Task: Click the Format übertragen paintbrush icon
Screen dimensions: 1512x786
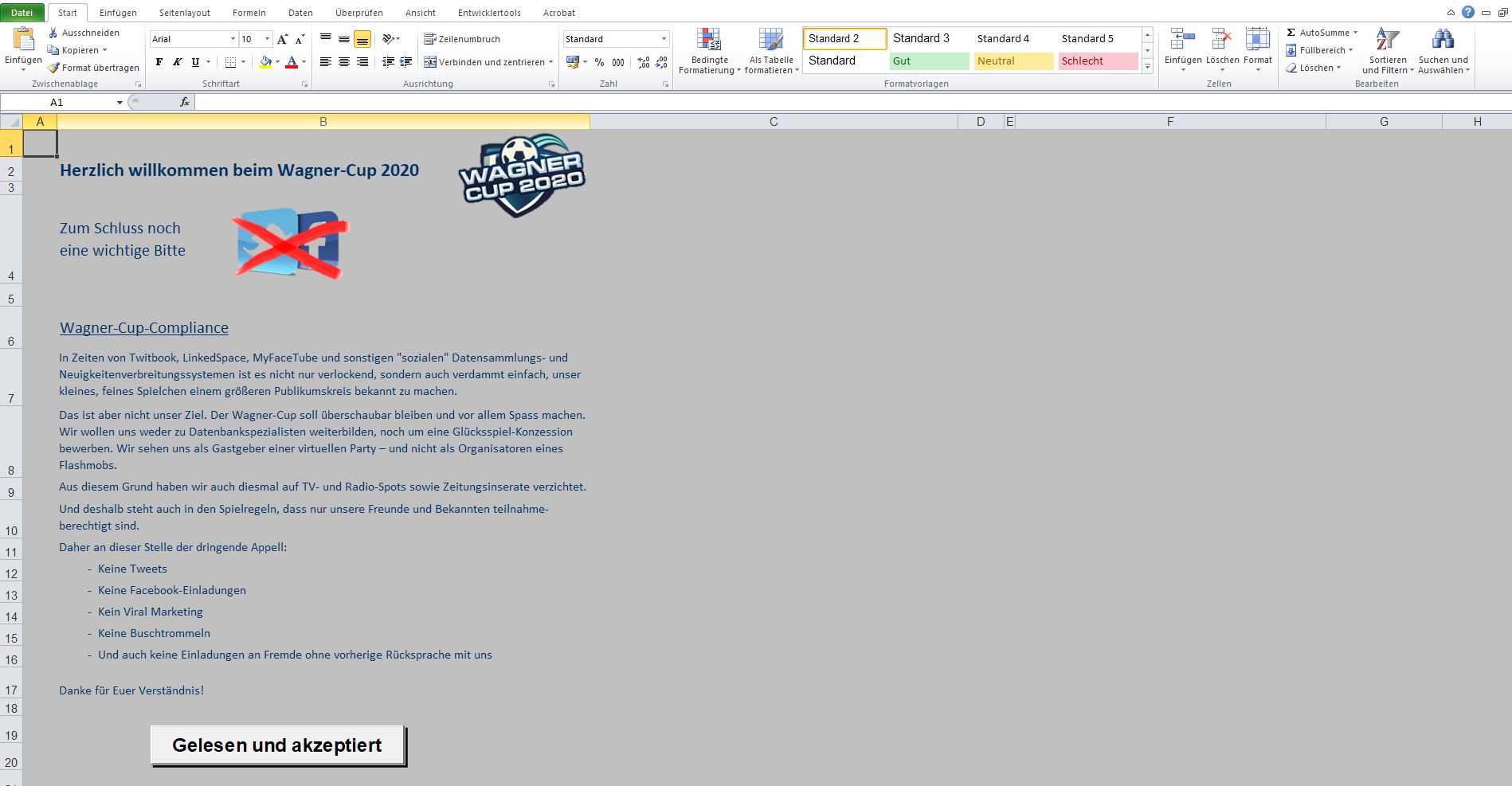Action: pyautogui.click(x=53, y=68)
